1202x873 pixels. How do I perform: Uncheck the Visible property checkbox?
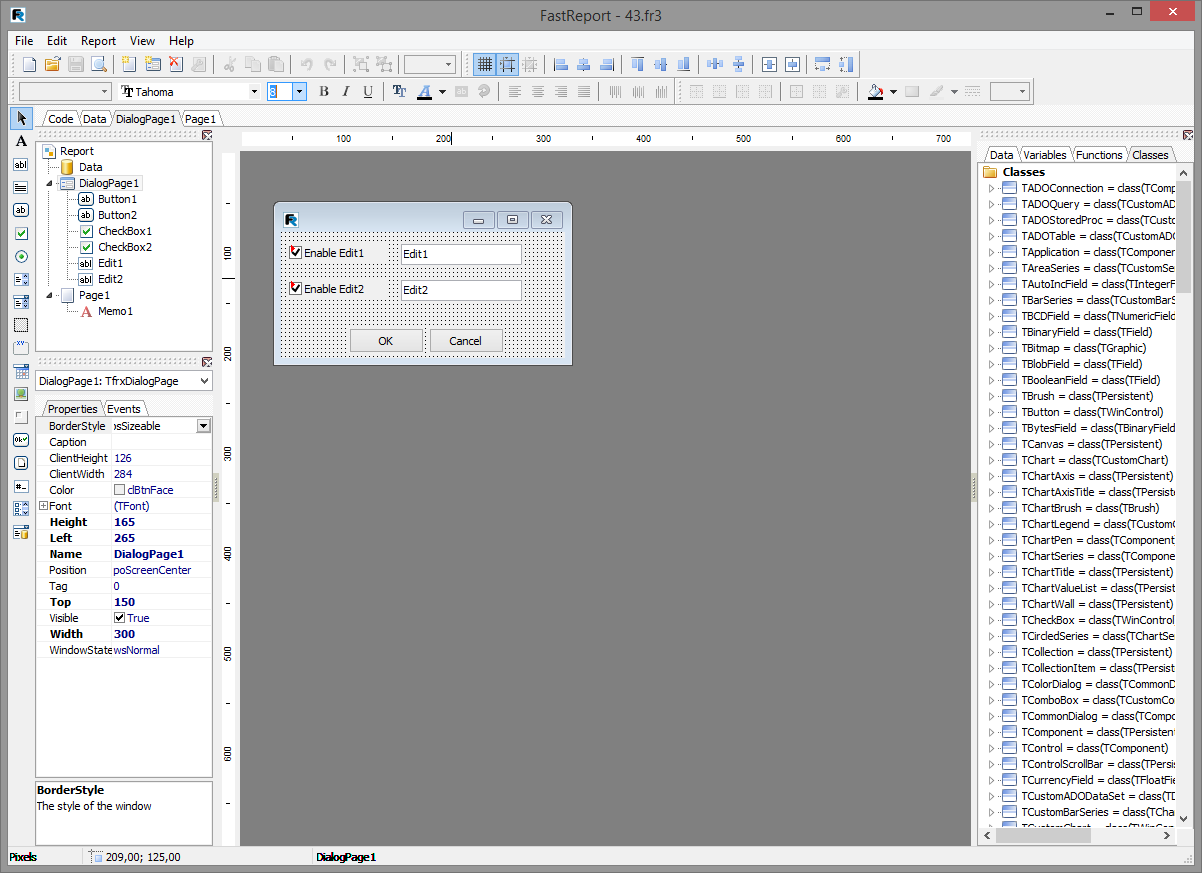120,618
